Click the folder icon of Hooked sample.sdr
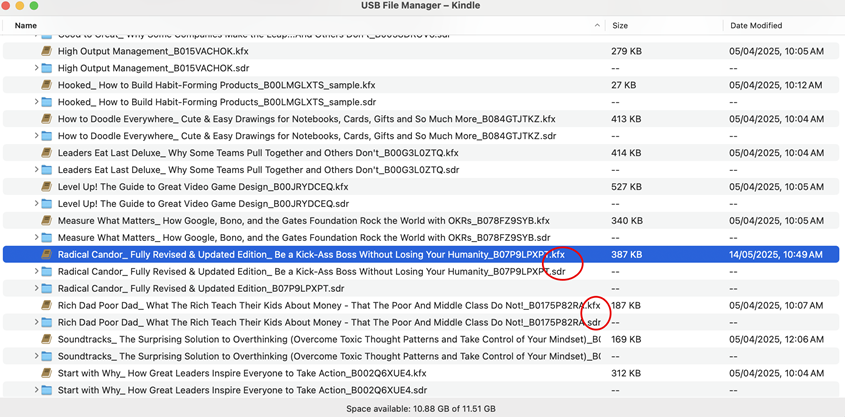 pyautogui.click(x=46, y=102)
